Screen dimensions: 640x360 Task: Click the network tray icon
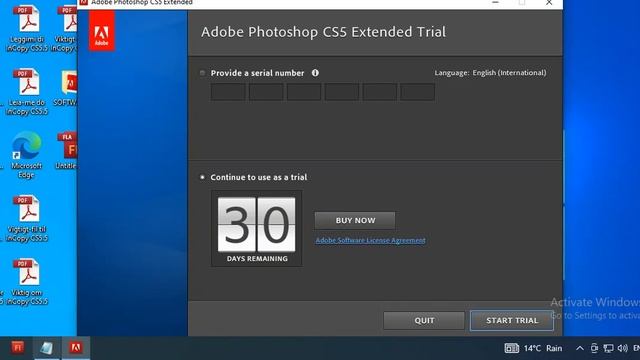click(608, 348)
